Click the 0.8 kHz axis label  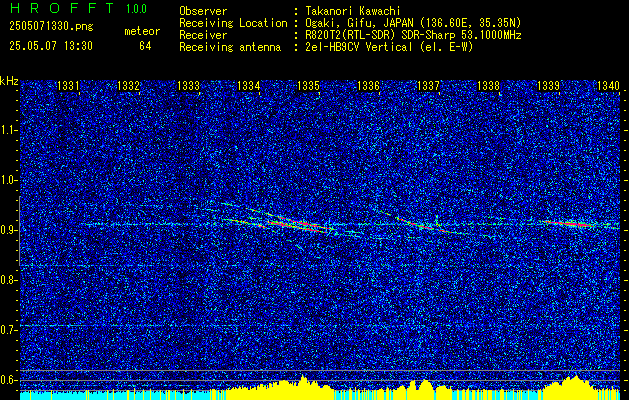(8, 280)
